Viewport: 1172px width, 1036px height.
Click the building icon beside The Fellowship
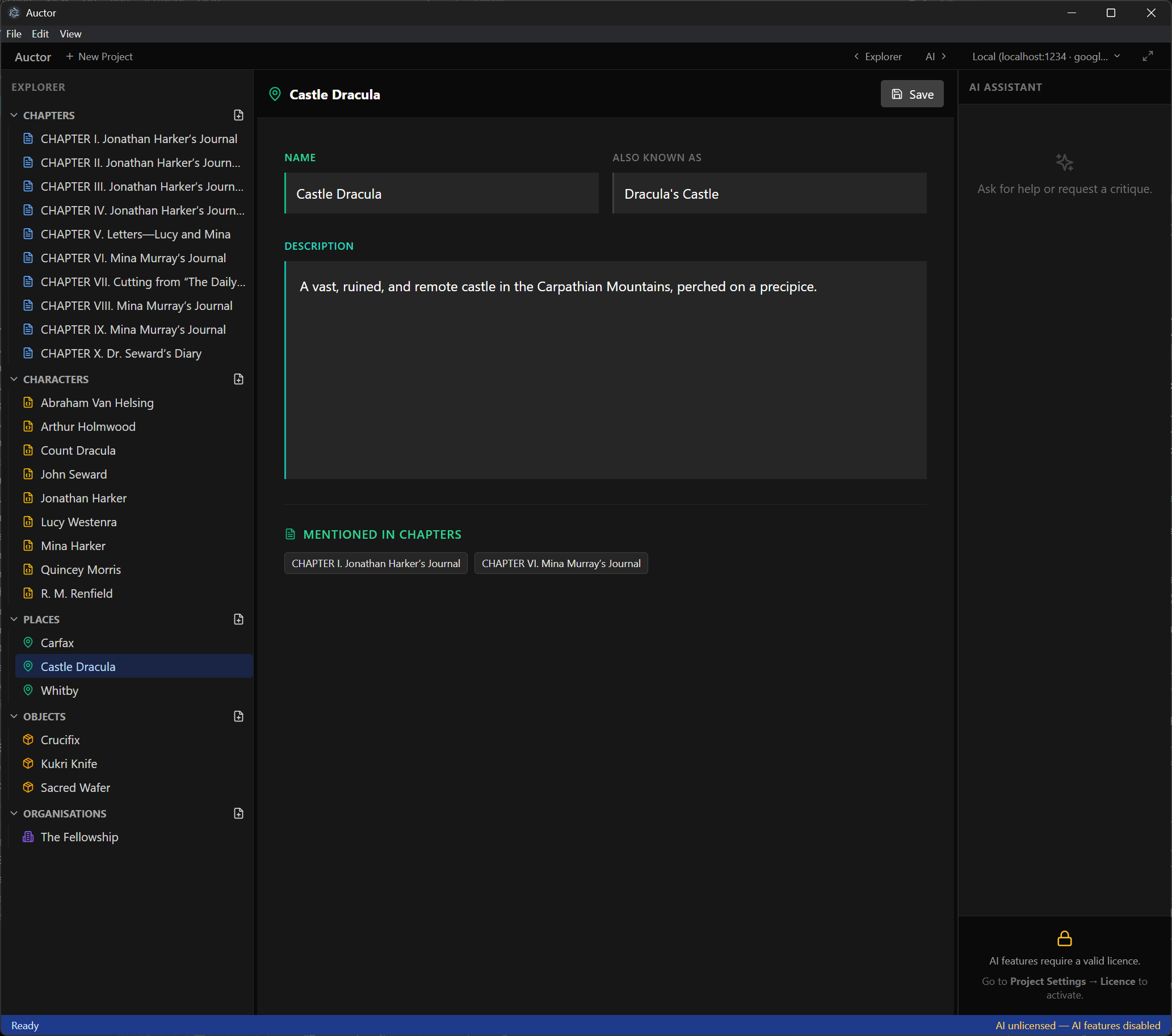[27, 836]
